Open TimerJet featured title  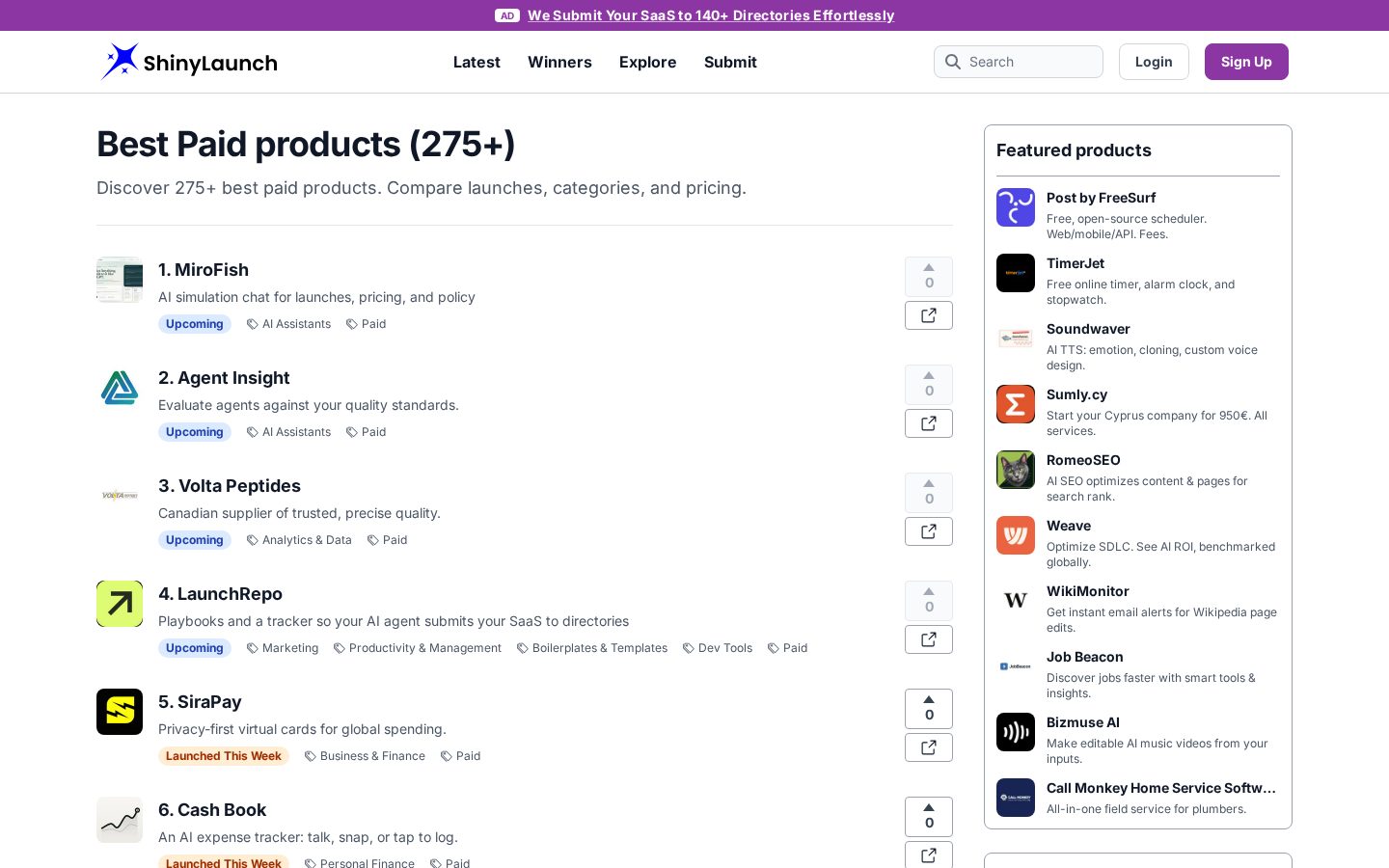coord(1076,263)
